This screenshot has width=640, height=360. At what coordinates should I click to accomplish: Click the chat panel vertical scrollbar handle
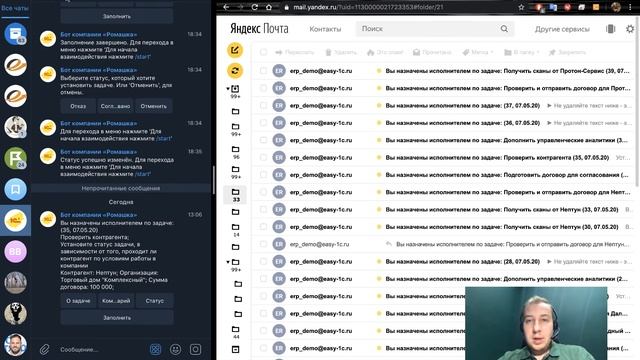(213, 180)
